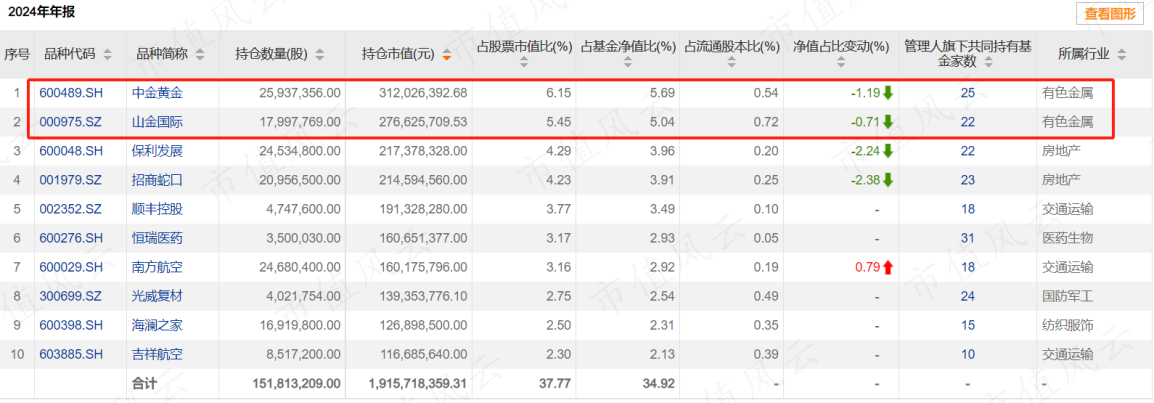
Task: Sort by 持仓数量(股) column arrows
Action: [x=319, y=54]
